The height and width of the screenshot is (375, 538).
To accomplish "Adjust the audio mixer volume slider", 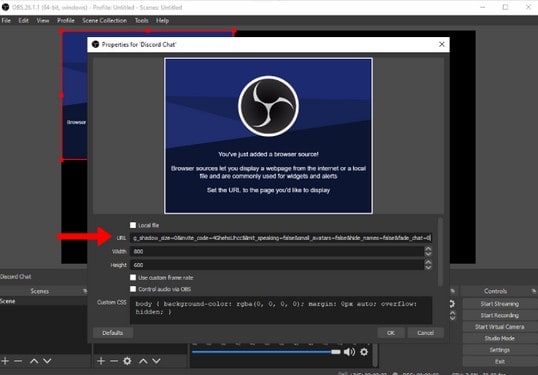I will point(266,352).
